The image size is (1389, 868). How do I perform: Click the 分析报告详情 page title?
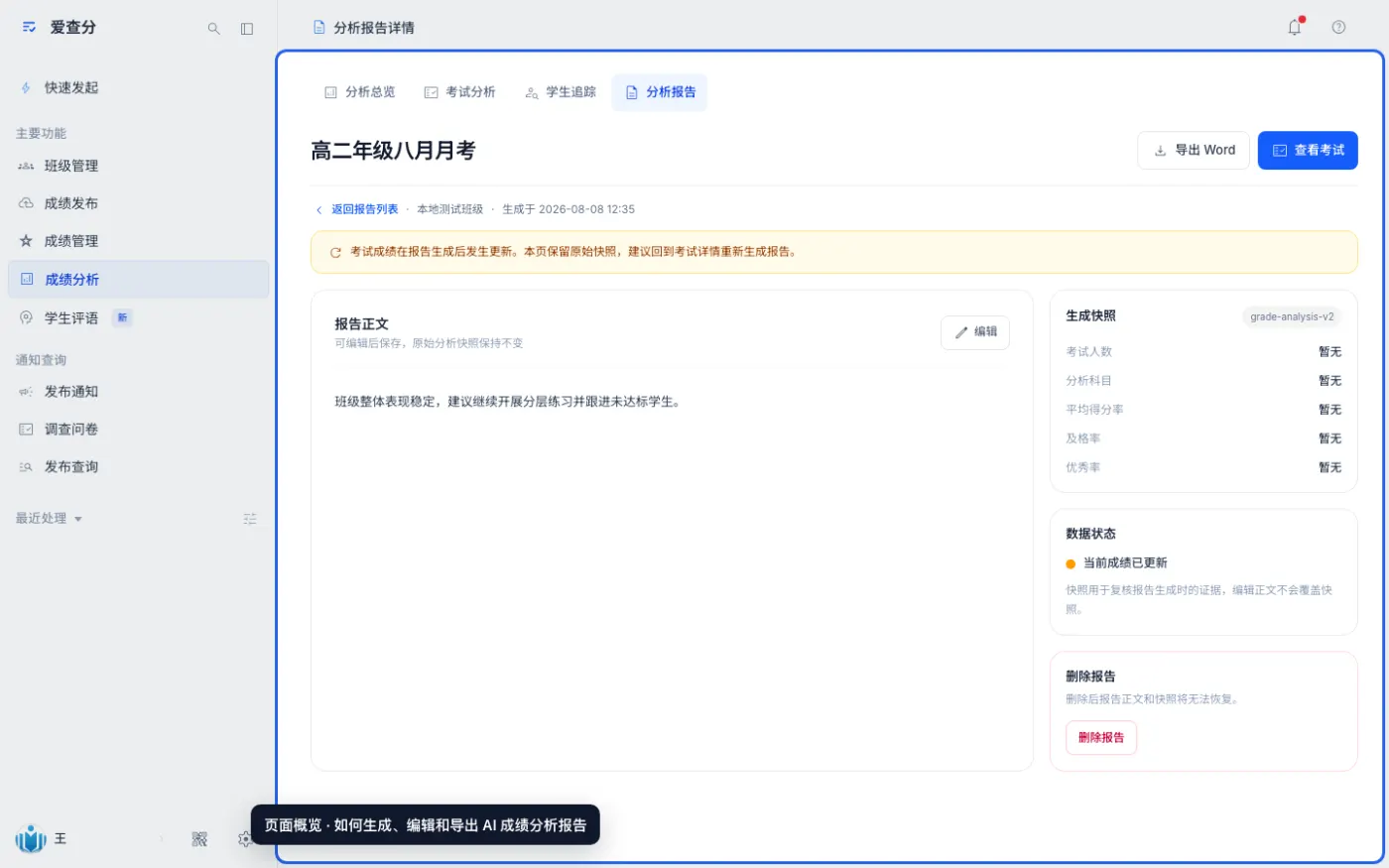pyautogui.click(x=374, y=28)
